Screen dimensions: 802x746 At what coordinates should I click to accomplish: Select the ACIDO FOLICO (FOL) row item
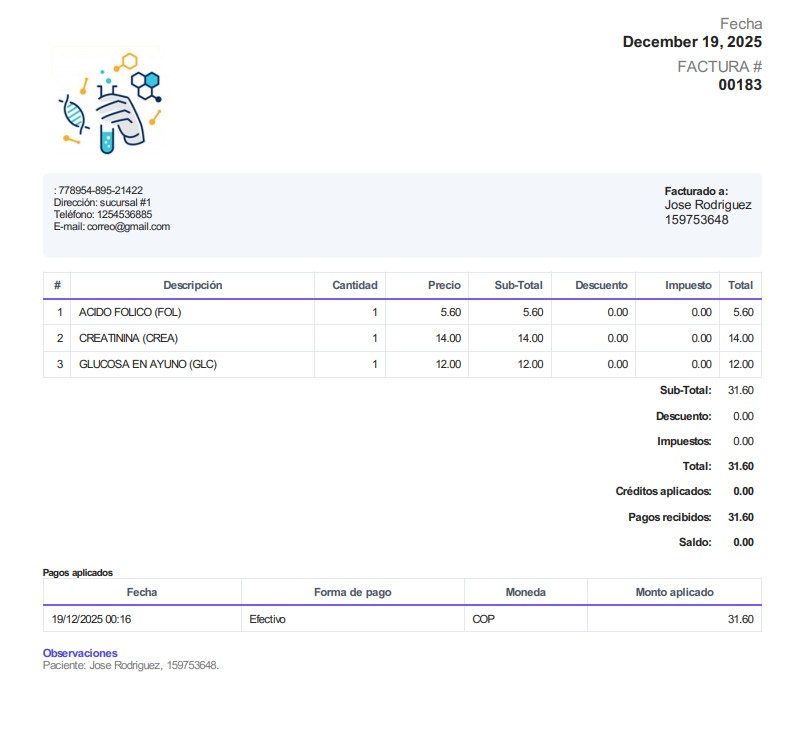(130, 313)
